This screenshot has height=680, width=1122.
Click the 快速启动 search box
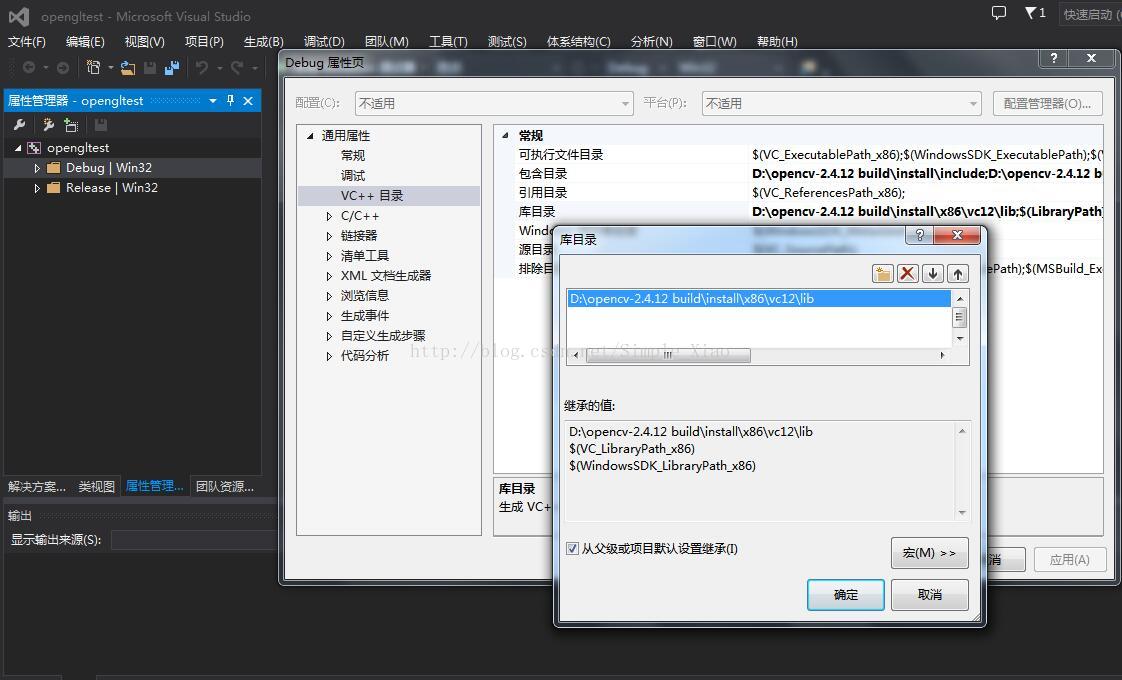click(x=1090, y=14)
